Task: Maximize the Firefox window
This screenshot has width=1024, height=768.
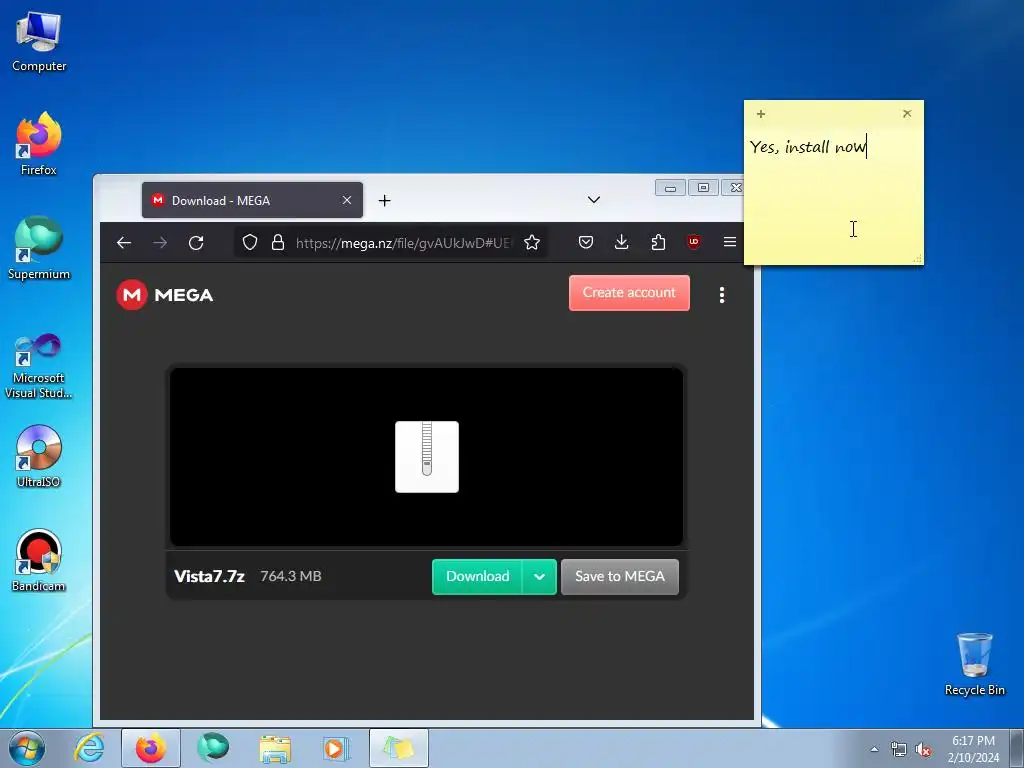Action: click(x=703, y=188)
